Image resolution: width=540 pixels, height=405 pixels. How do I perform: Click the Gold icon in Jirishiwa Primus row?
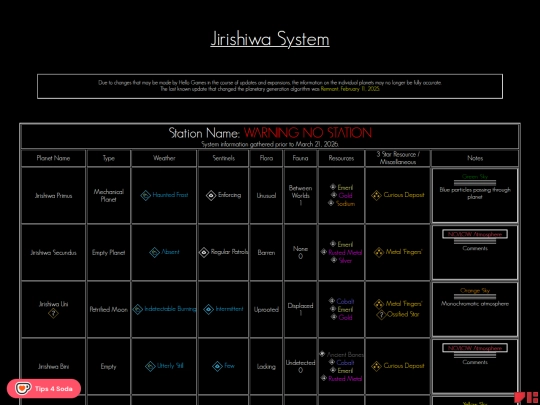coord(333,195)
